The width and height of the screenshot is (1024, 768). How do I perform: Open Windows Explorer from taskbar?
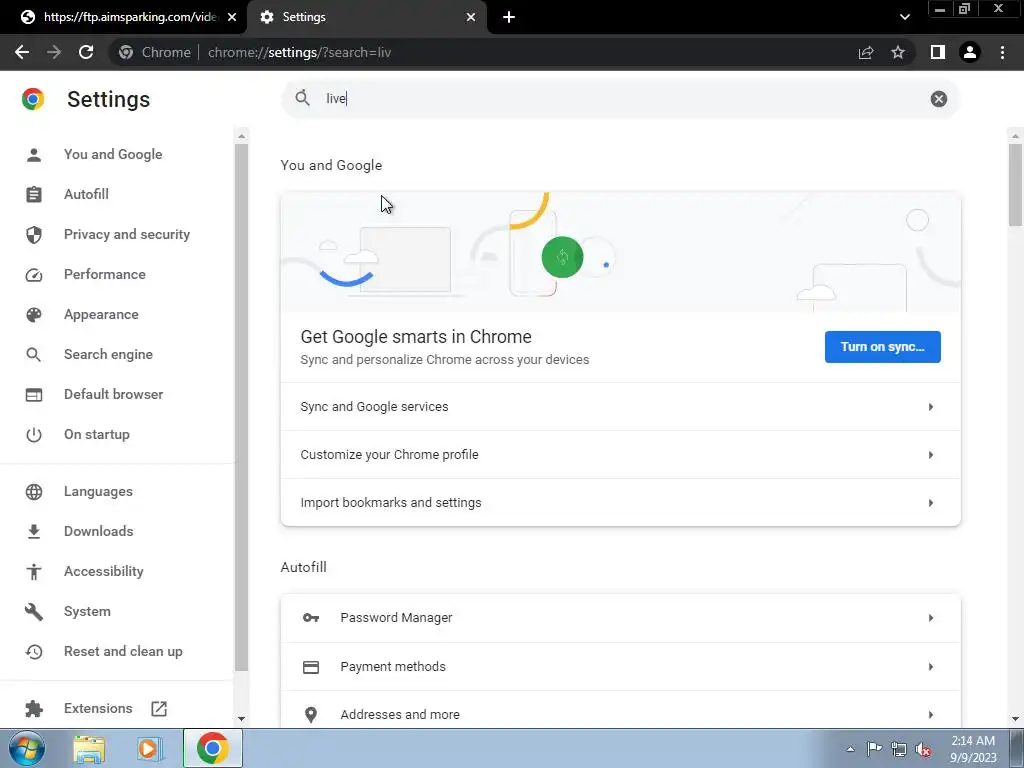point(89,749)
